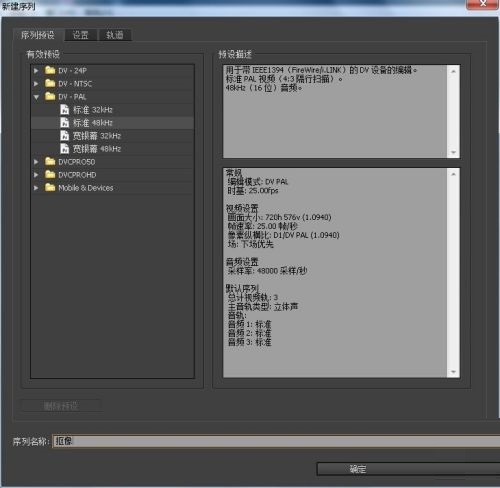Select the 标准 48kHz preset file icon
500x488 pixels.
point(65,123)
